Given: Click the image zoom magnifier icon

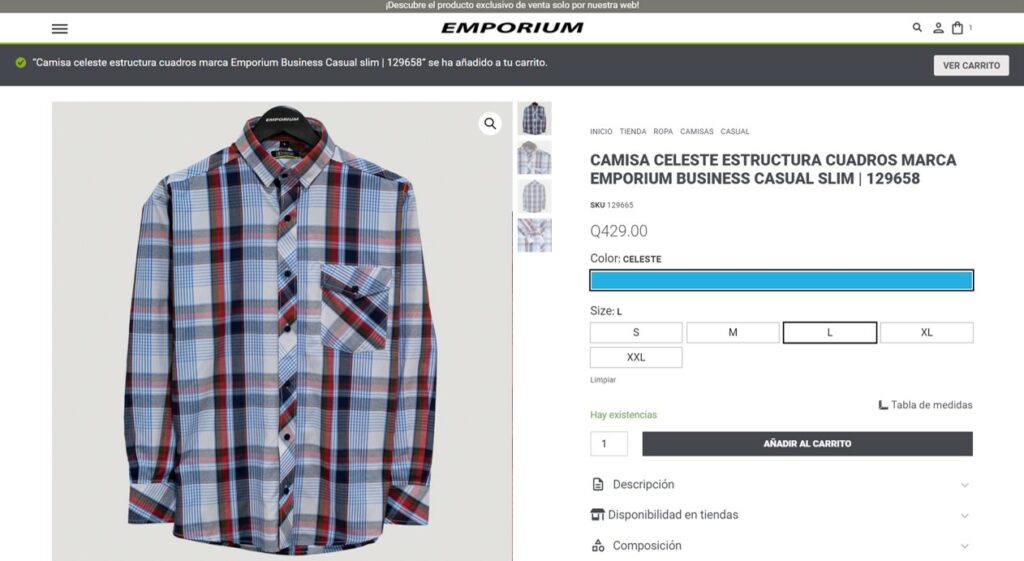Looking at the screenshot, I should pyautogui.click(x=490, y=123).
